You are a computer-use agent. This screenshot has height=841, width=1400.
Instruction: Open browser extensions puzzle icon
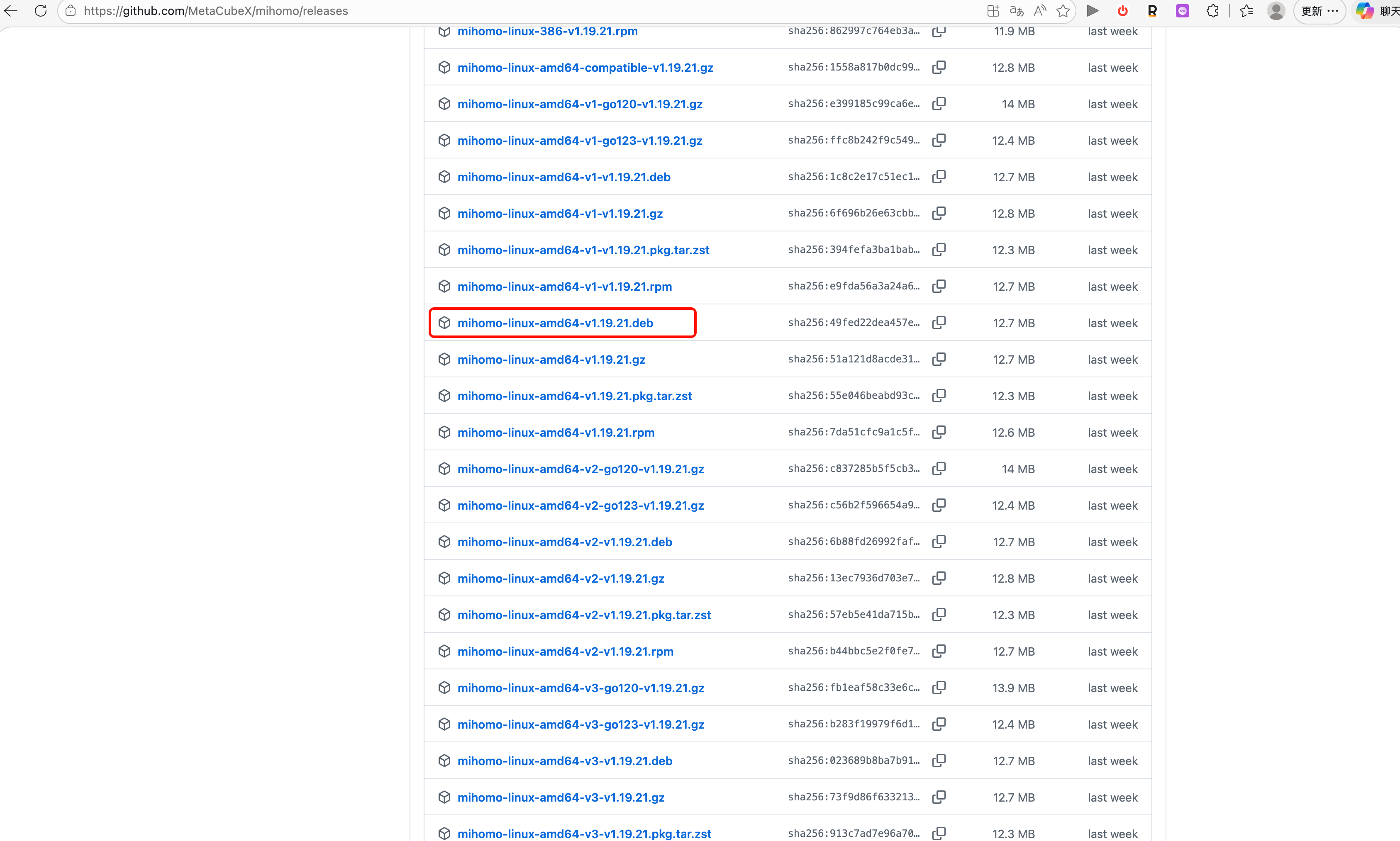[x=1212, y=11]
